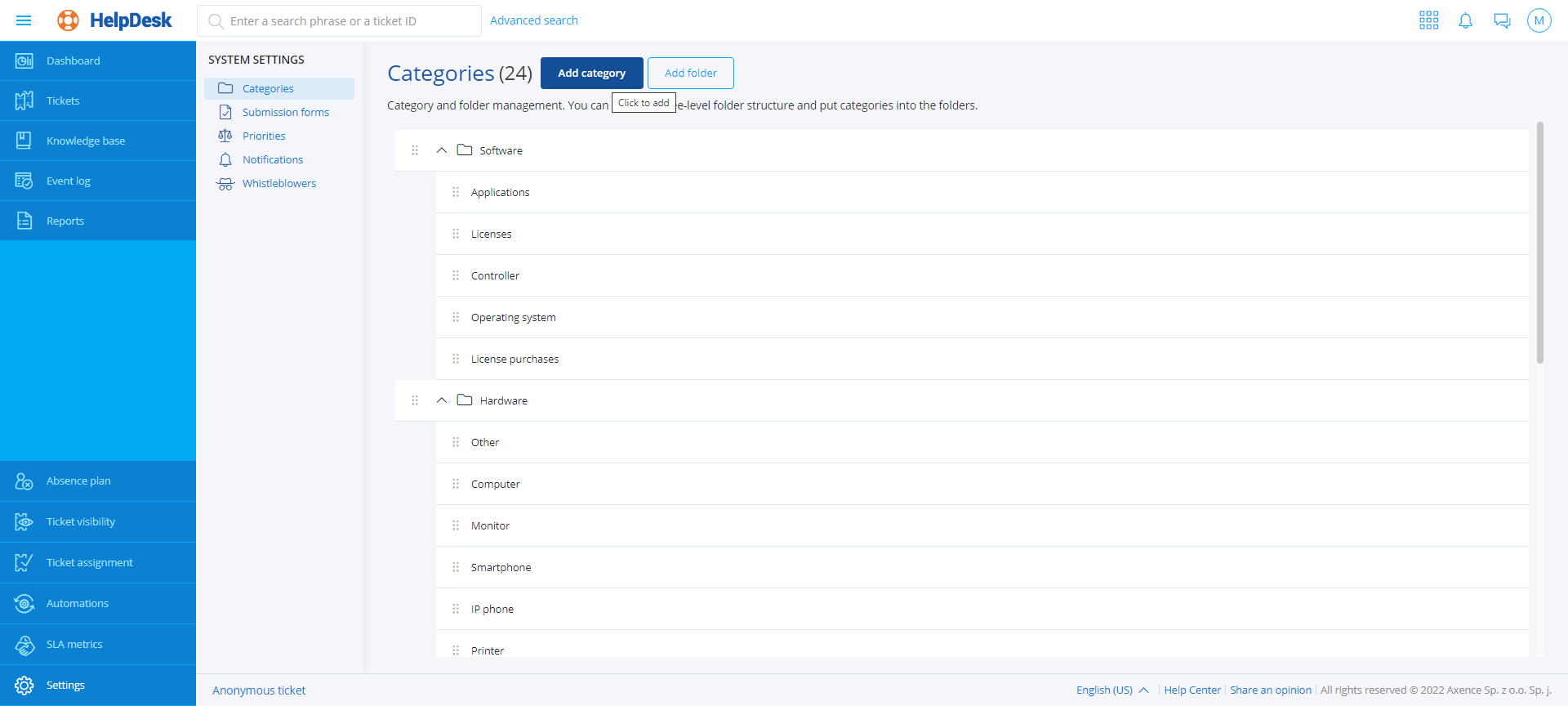This screenshot has width=1568, height=706.
Task: Click the Add category button
Action: click(591, 73)
